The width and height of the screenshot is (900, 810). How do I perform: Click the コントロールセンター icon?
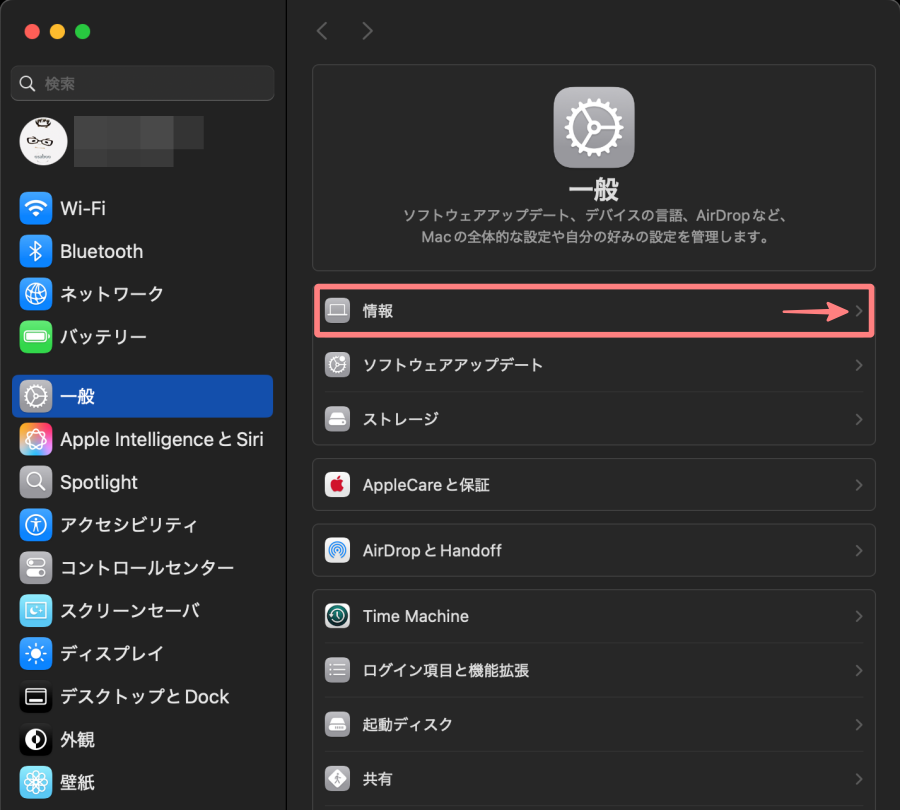pos(36,568)
